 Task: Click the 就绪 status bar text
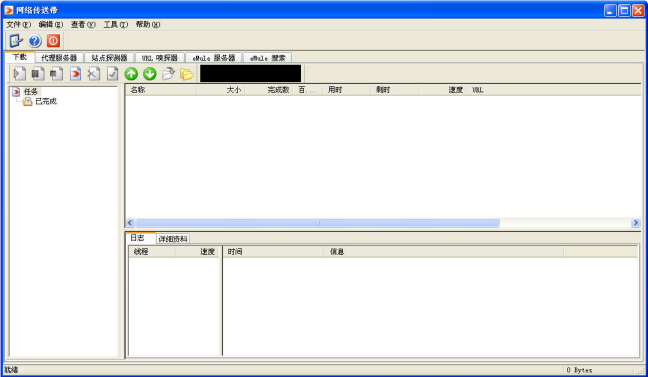tap(12, 370)
